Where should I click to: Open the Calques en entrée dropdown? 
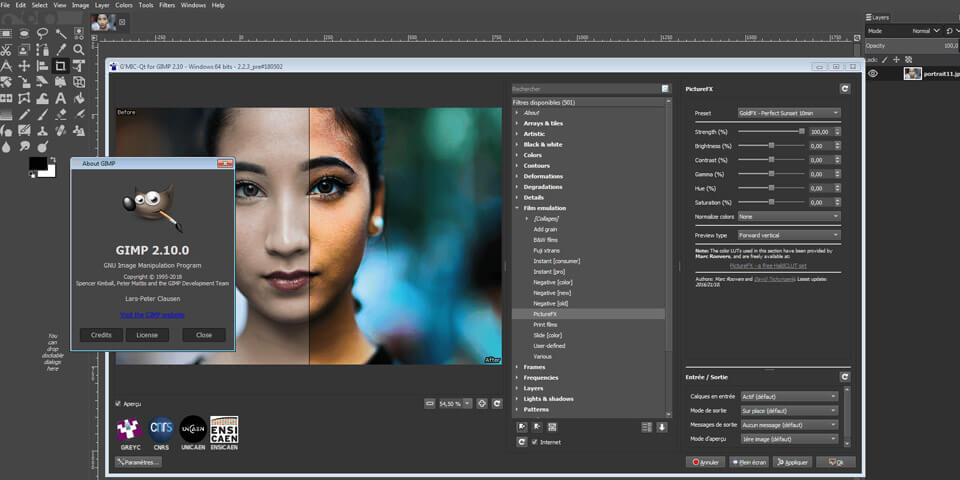pyautogui.click(x=789, y=396)
